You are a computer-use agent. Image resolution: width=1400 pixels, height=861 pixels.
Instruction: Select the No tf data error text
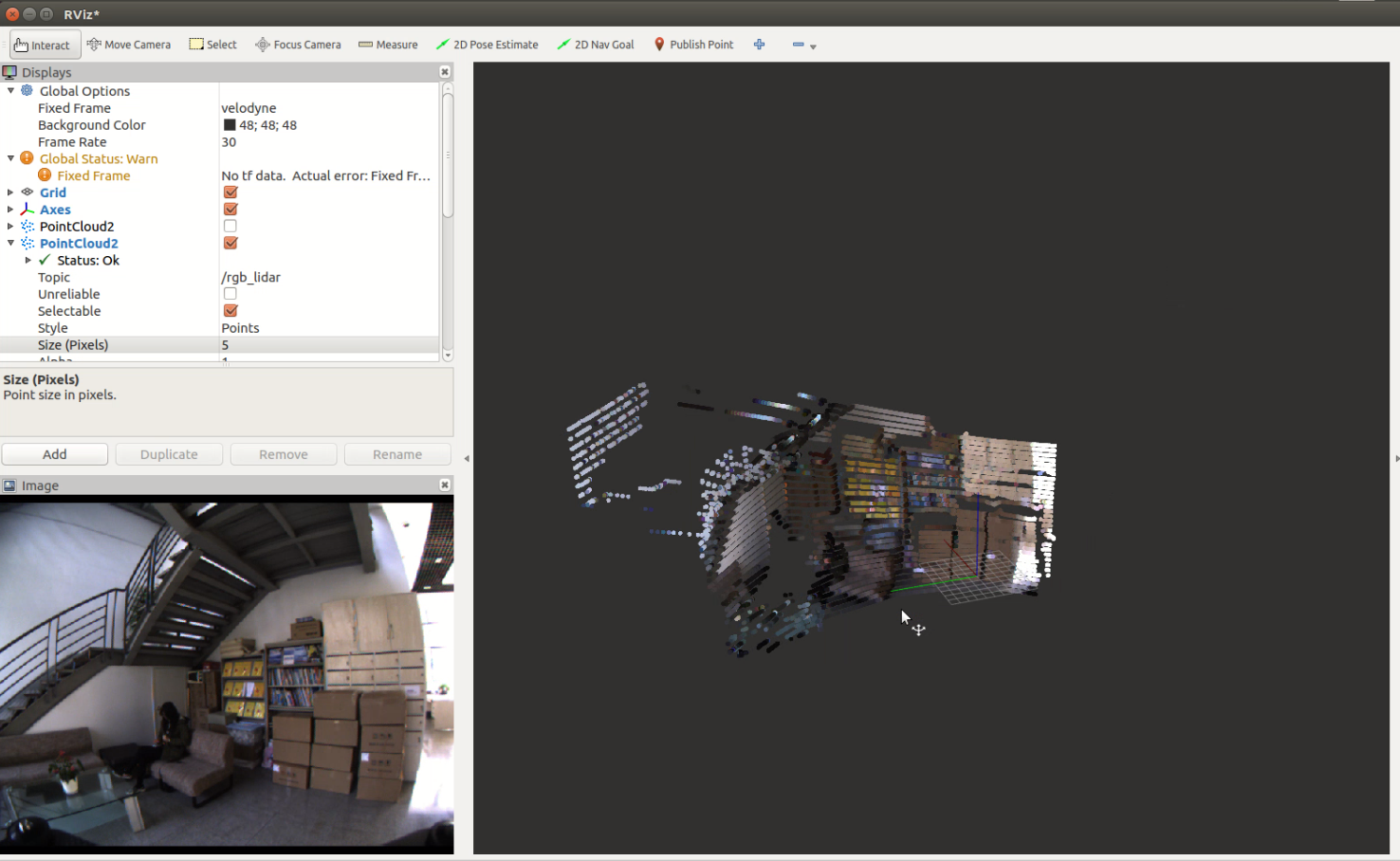(x=326, y=175)
